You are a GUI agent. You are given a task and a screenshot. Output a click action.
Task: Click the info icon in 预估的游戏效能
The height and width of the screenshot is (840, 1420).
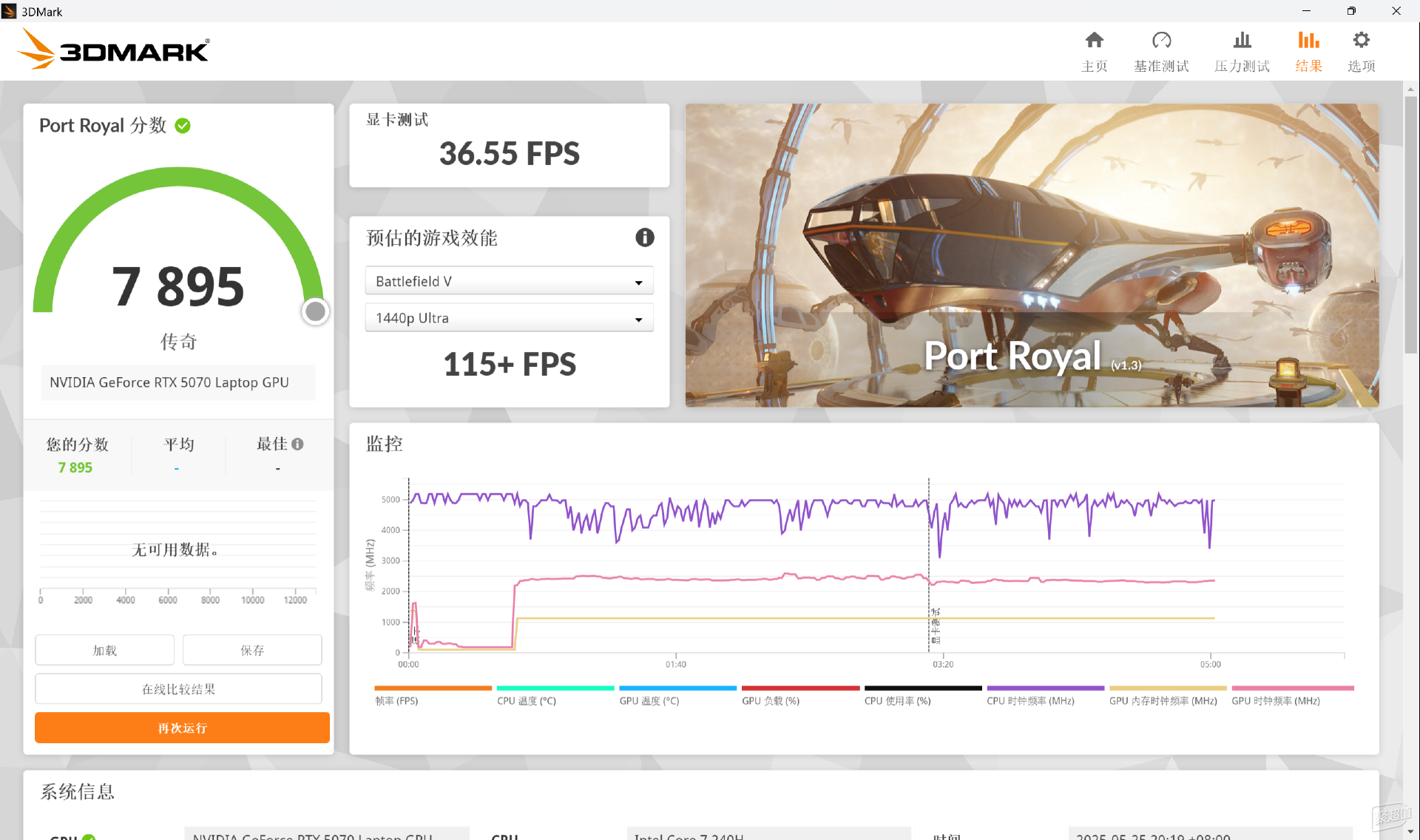click(645, 237)
